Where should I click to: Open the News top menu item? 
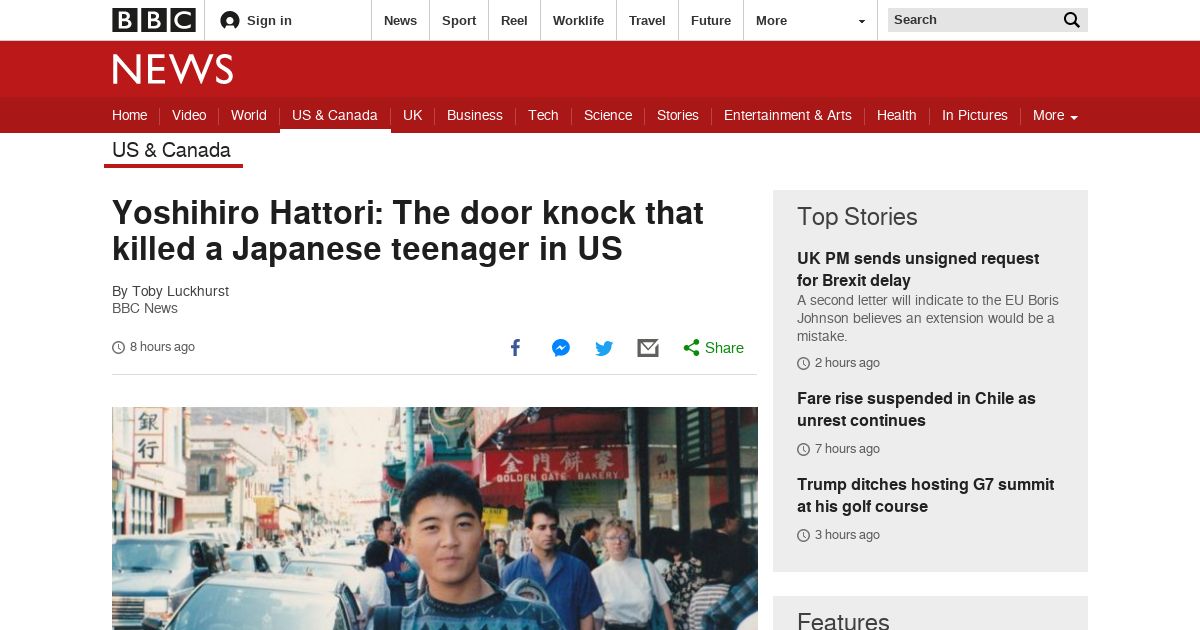(x=400, y=20)
